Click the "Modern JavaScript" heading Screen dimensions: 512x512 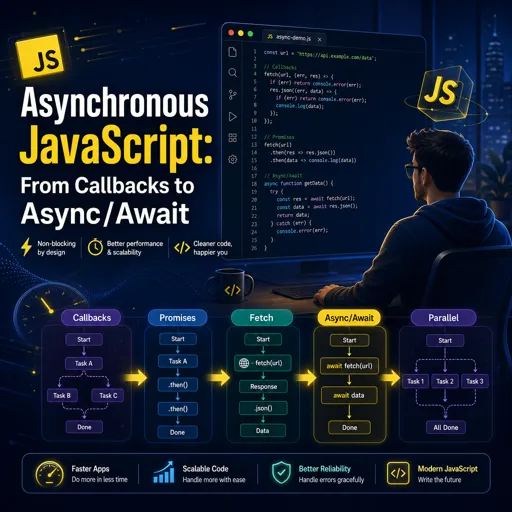(448, 469)
